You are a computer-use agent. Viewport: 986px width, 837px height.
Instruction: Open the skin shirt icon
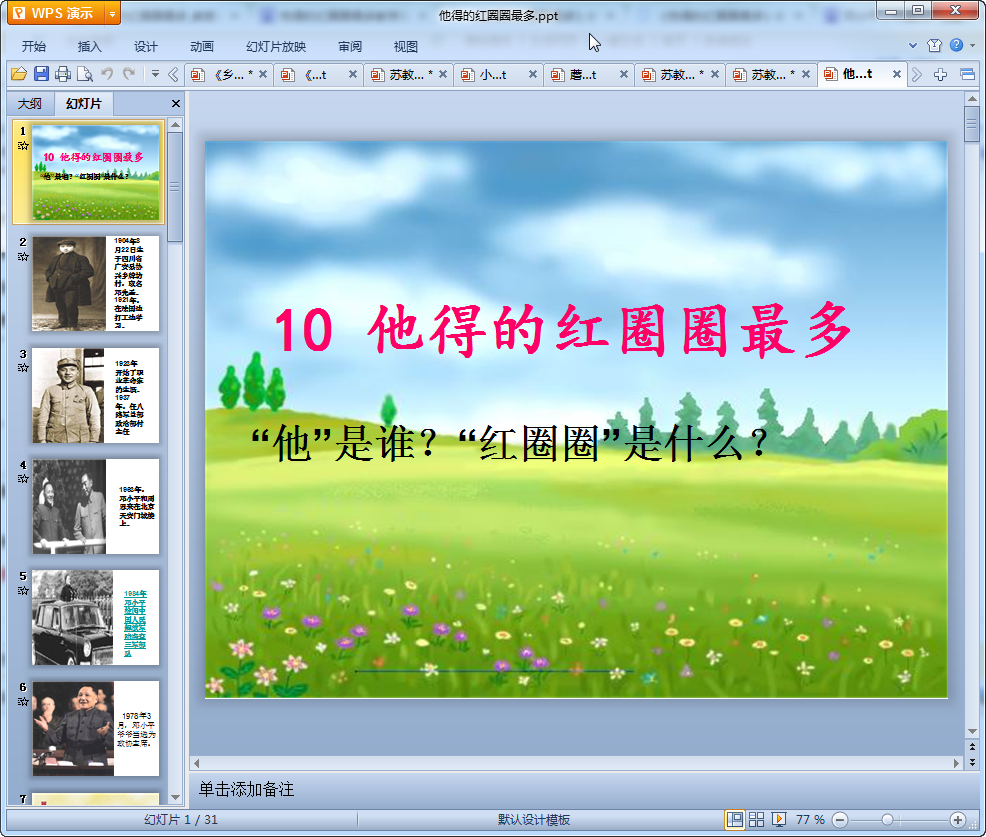pos(934,45)
